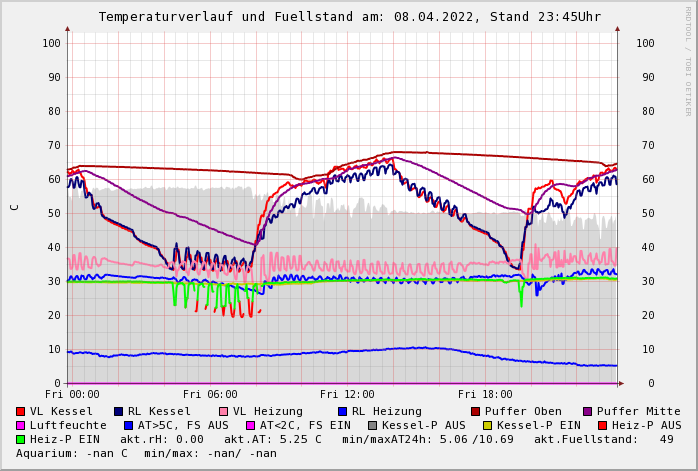Click the magenta Luftfeuchte legend swatch
The height and width of the screenshot is (471, 698).
tap(21, 425)
